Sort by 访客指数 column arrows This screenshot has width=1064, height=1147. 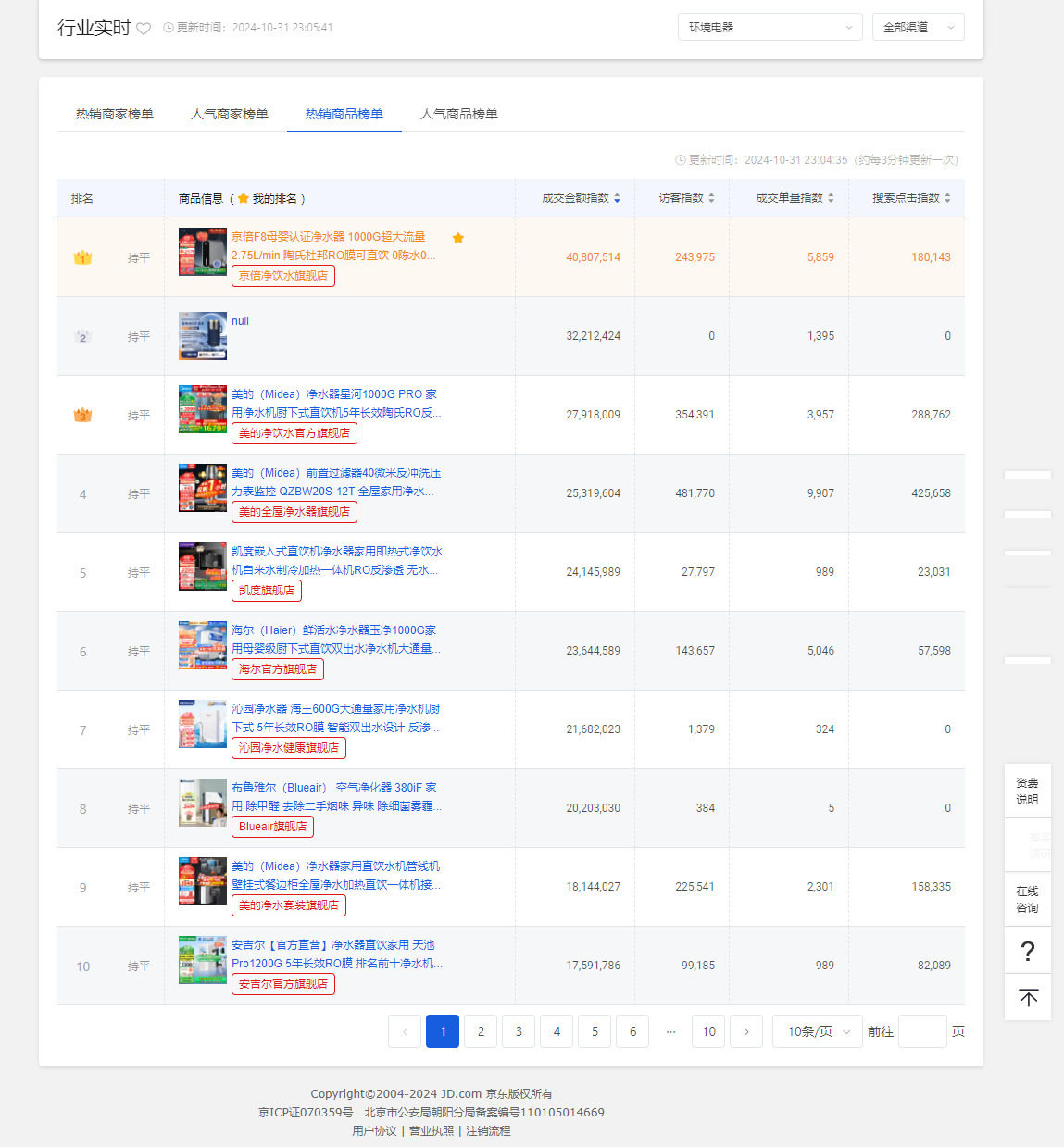click(x=711, y=198)
